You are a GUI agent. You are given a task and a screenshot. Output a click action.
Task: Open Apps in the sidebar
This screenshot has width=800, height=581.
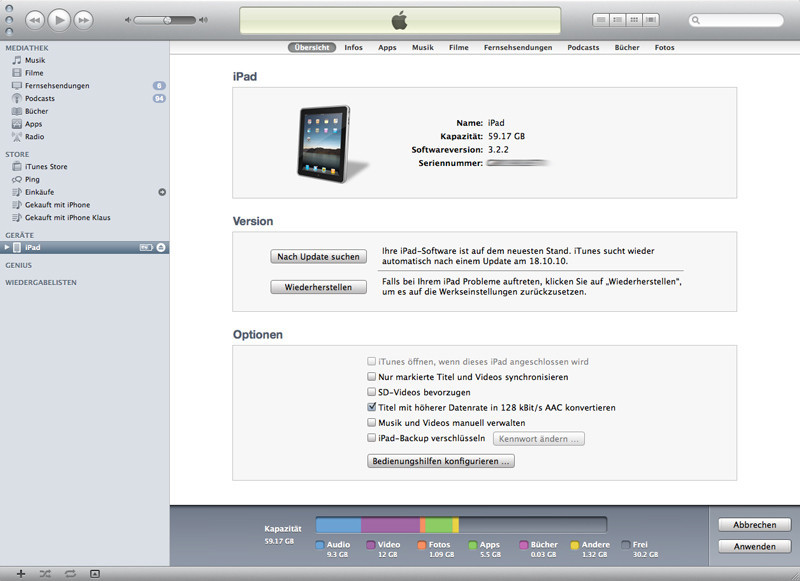tap(85, 124)
